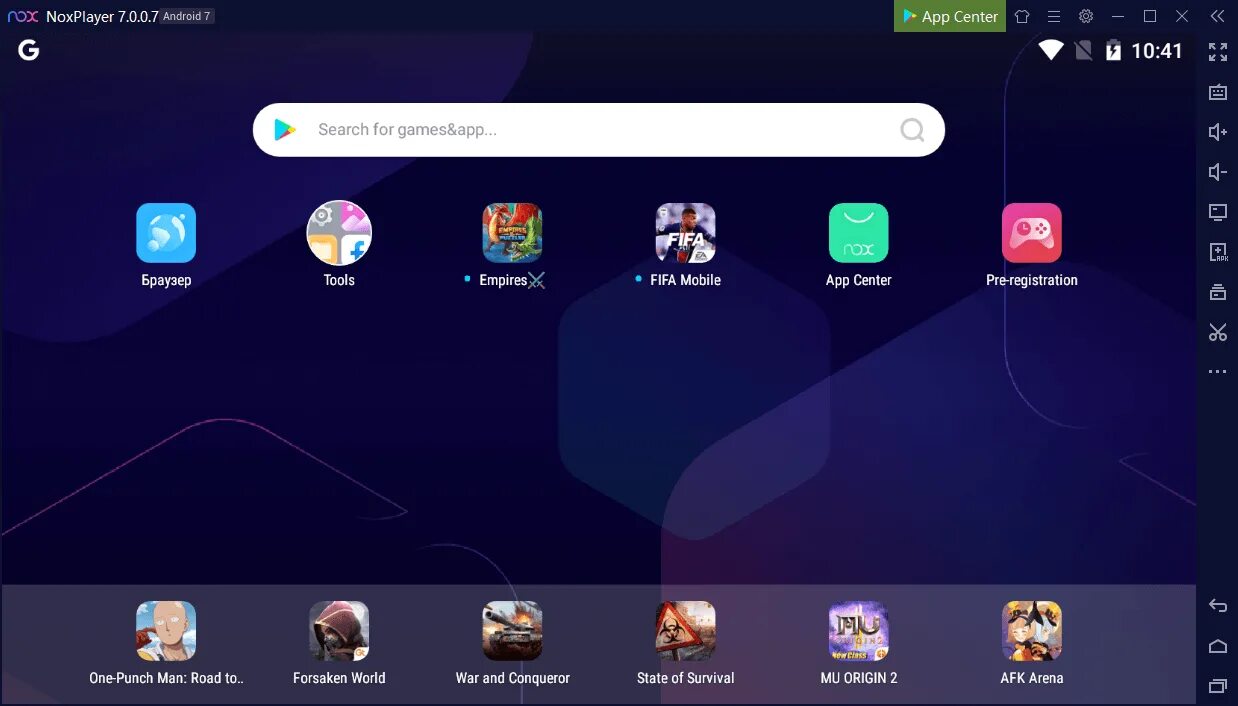Launch One-Punch Man: Road to.. game
The height and width of the screenshot is (706, 1238).
(166, 631)
